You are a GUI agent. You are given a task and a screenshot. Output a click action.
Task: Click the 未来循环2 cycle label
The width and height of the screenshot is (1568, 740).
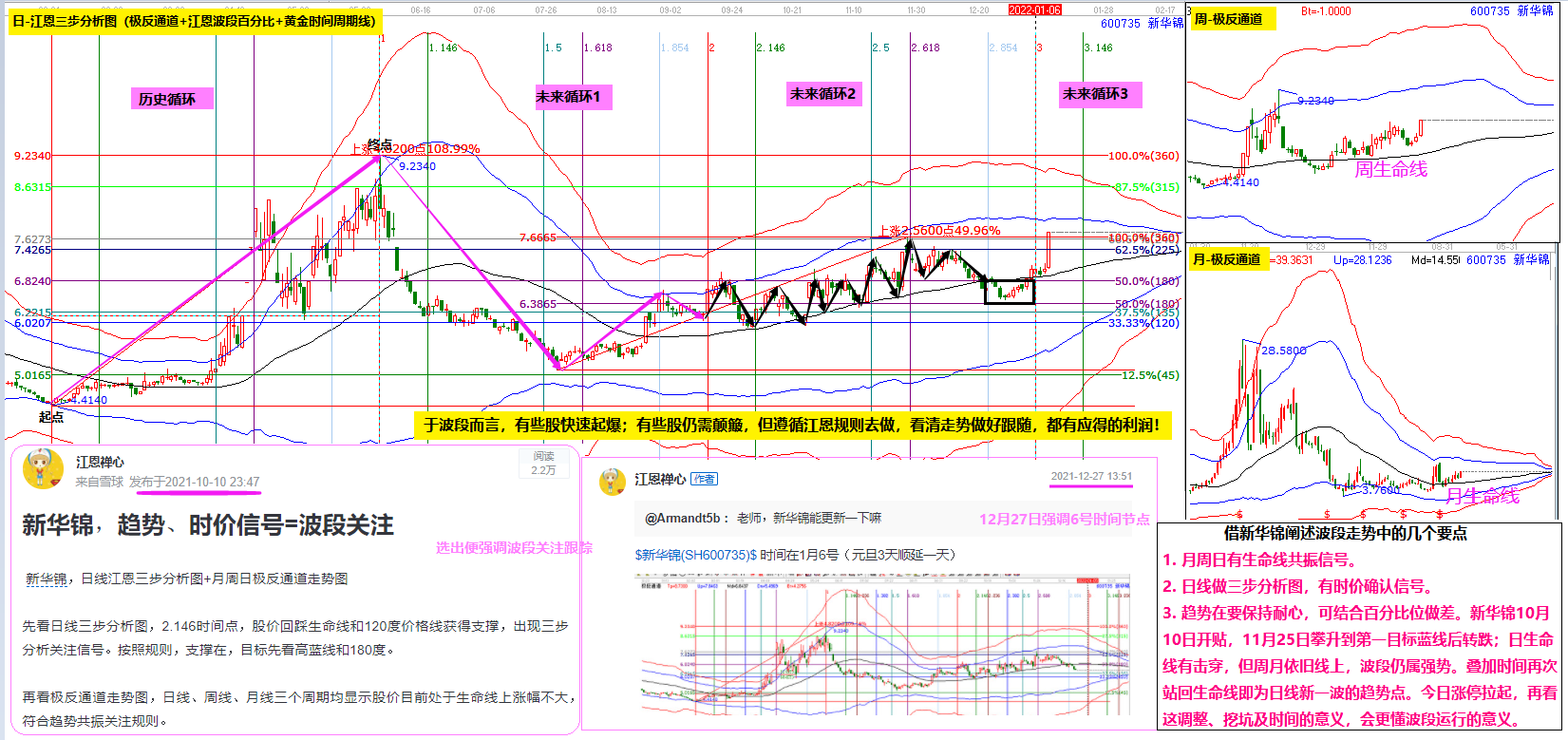pyautogui.click(x=822, y=93)
